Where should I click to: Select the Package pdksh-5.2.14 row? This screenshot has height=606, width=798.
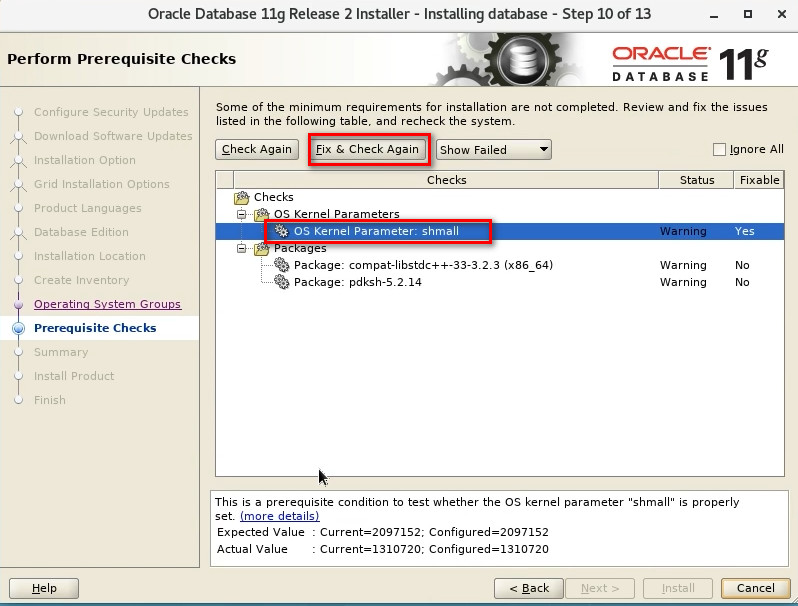pyautogui.click(x=357, y=282)
